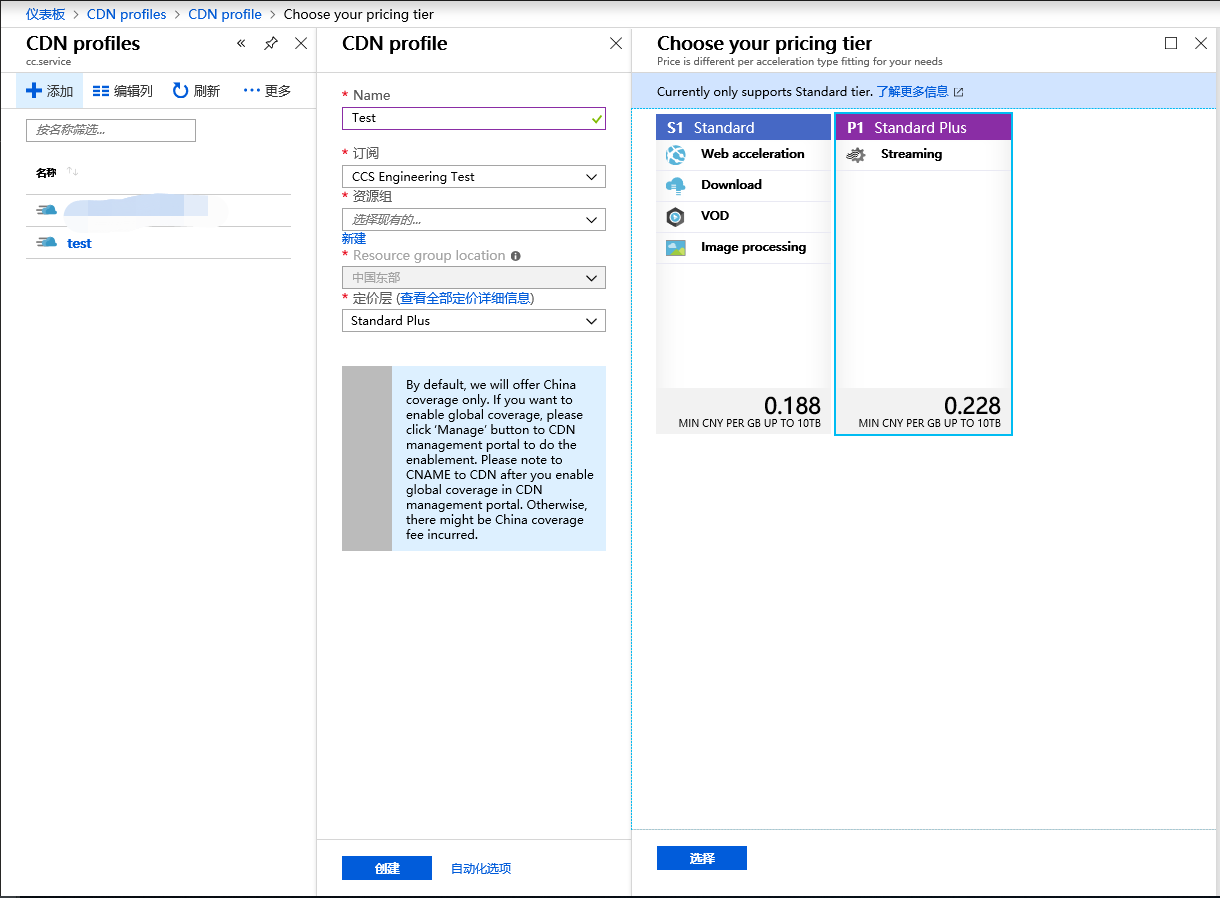Close the CDN profile blade
The width and height of the screenshot is (1220, 898).
pyautogui.click(x=616, y=43)
